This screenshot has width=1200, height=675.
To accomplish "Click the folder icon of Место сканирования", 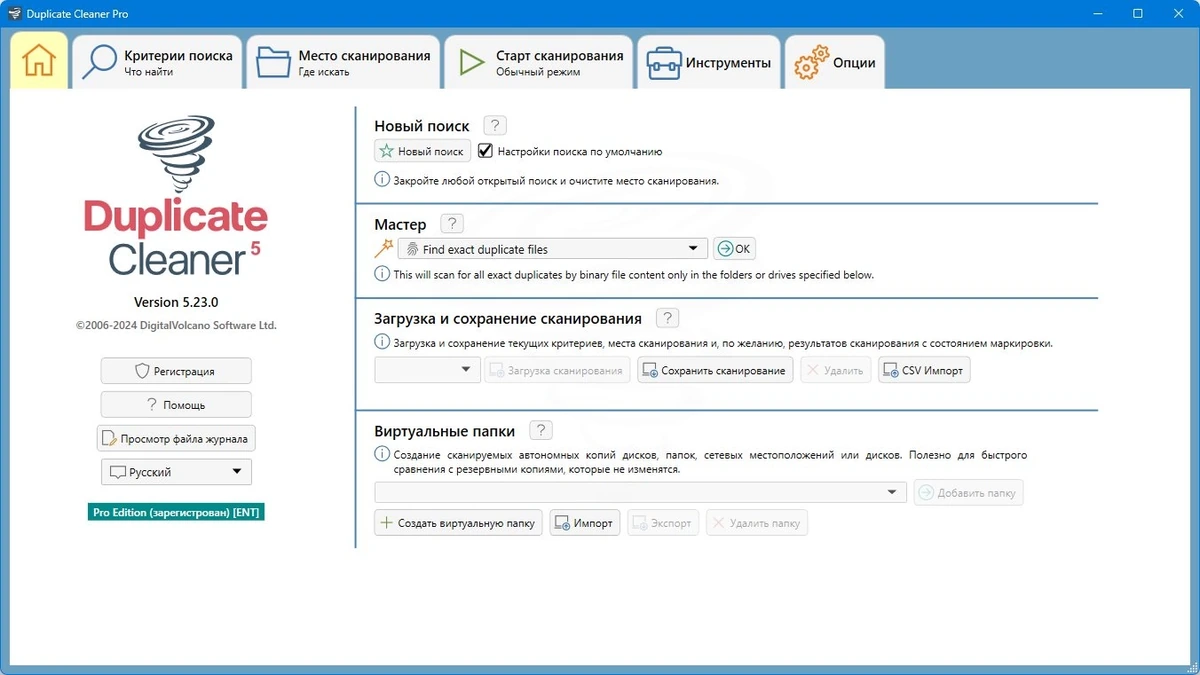I will point(273,63).
